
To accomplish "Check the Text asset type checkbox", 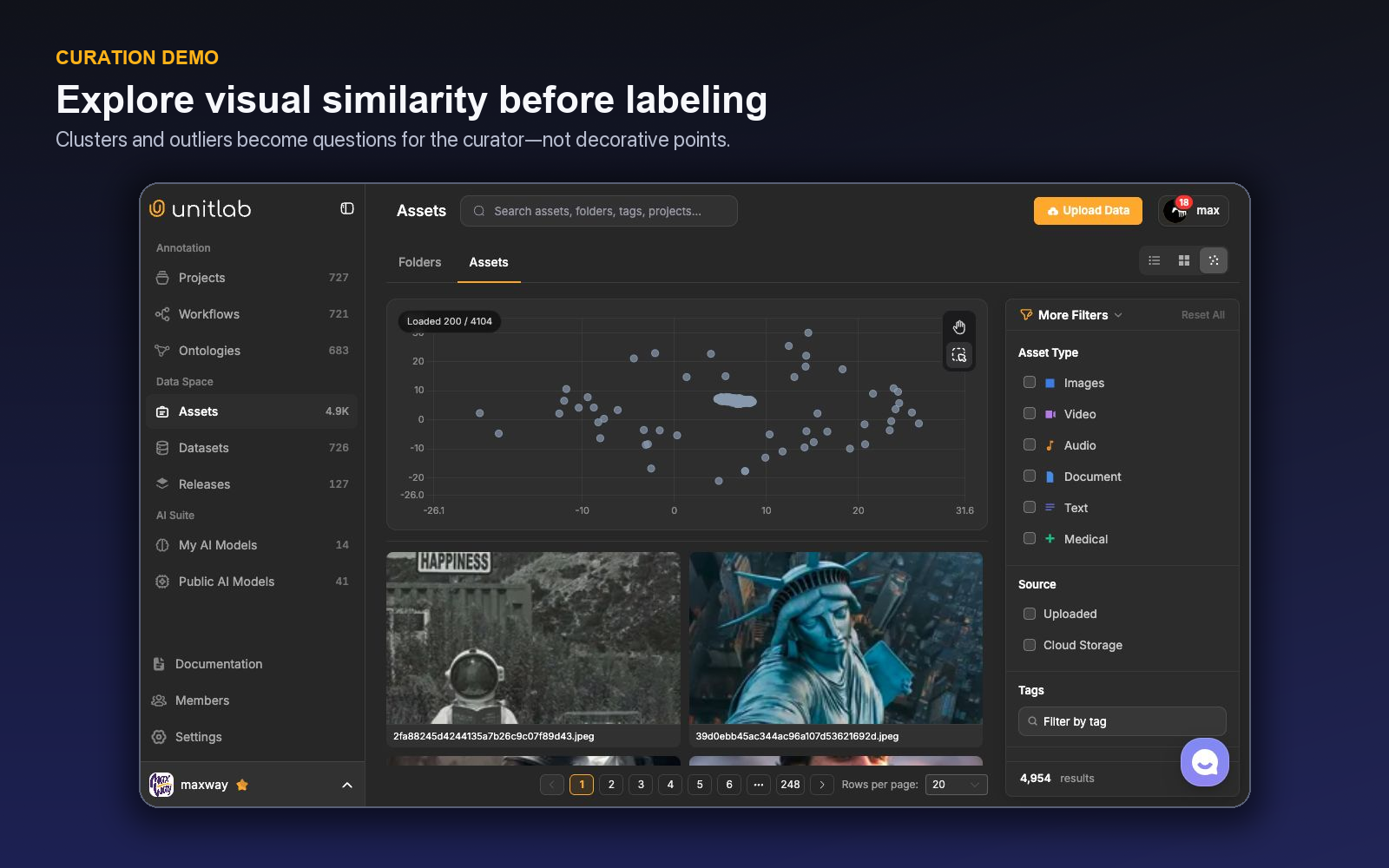I will point(1030,507).
